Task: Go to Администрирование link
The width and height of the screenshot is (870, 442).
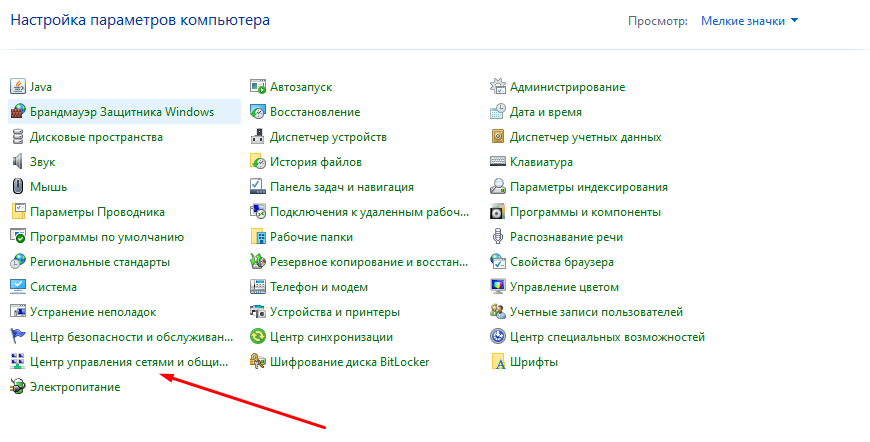Action: [x=567, y=87]
